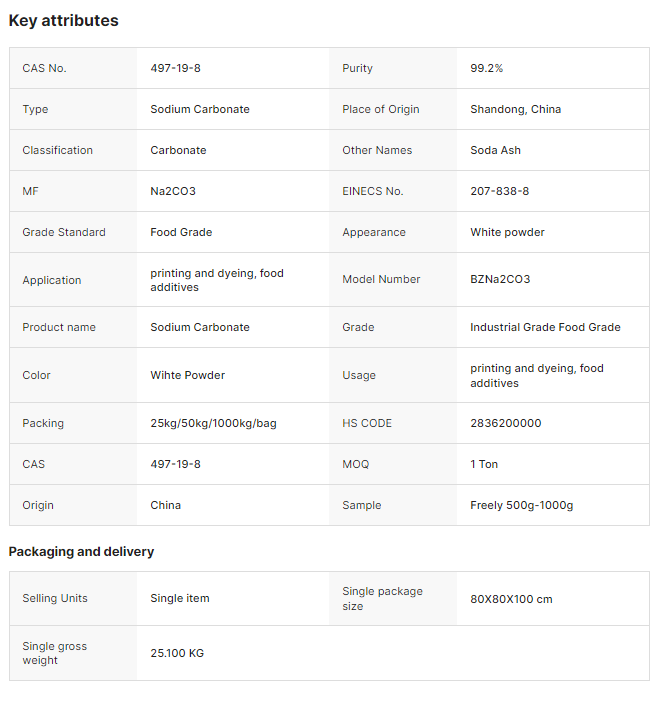
Task: Click the Single package size 80X80X100 cm
Action: [511, 599]
